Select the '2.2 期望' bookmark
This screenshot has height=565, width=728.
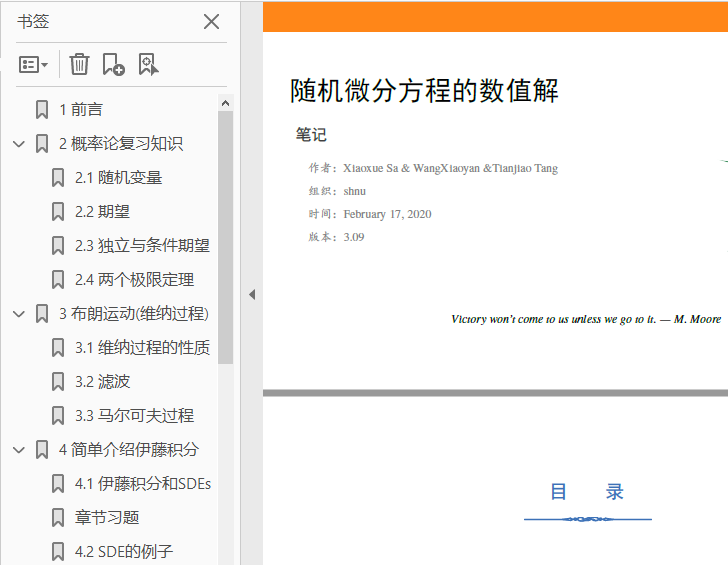point(102,212)
